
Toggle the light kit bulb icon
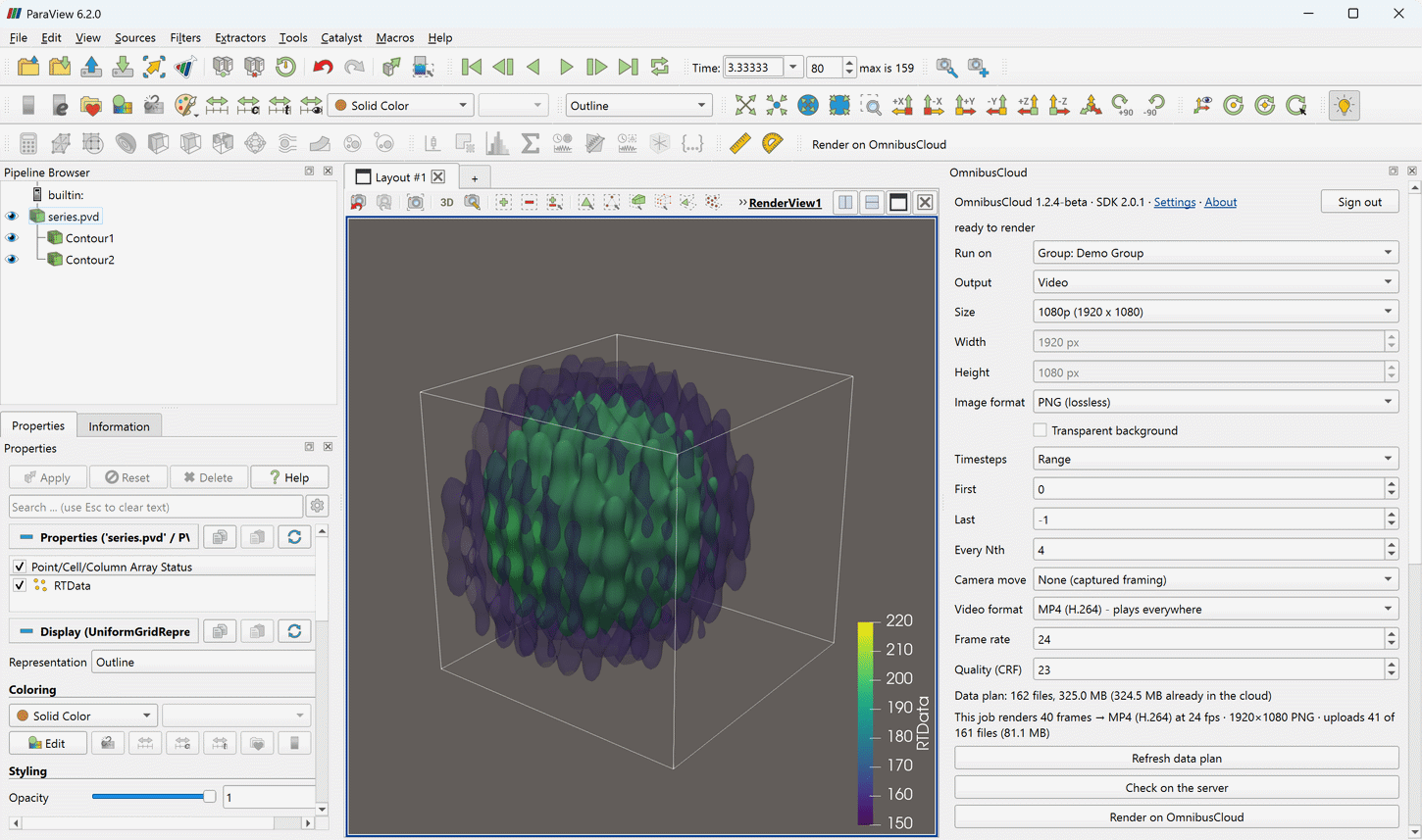1344,106
